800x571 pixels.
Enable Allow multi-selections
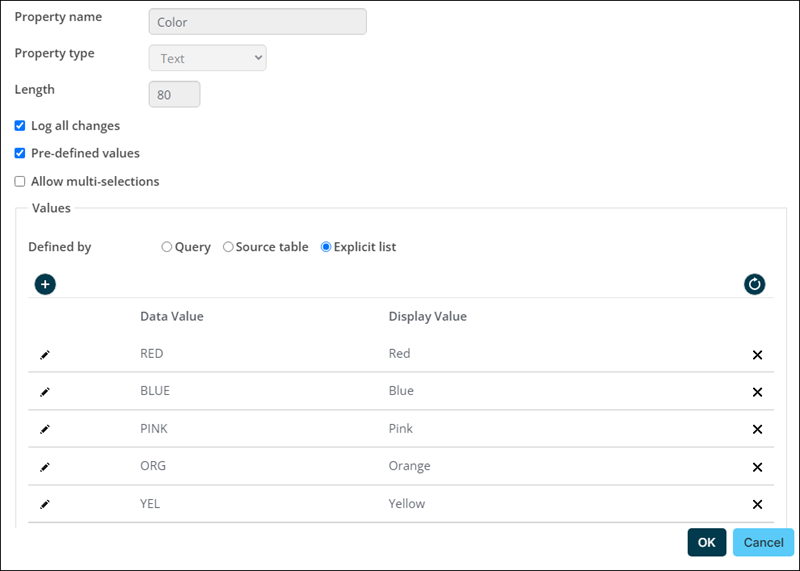tap(20, 182)
